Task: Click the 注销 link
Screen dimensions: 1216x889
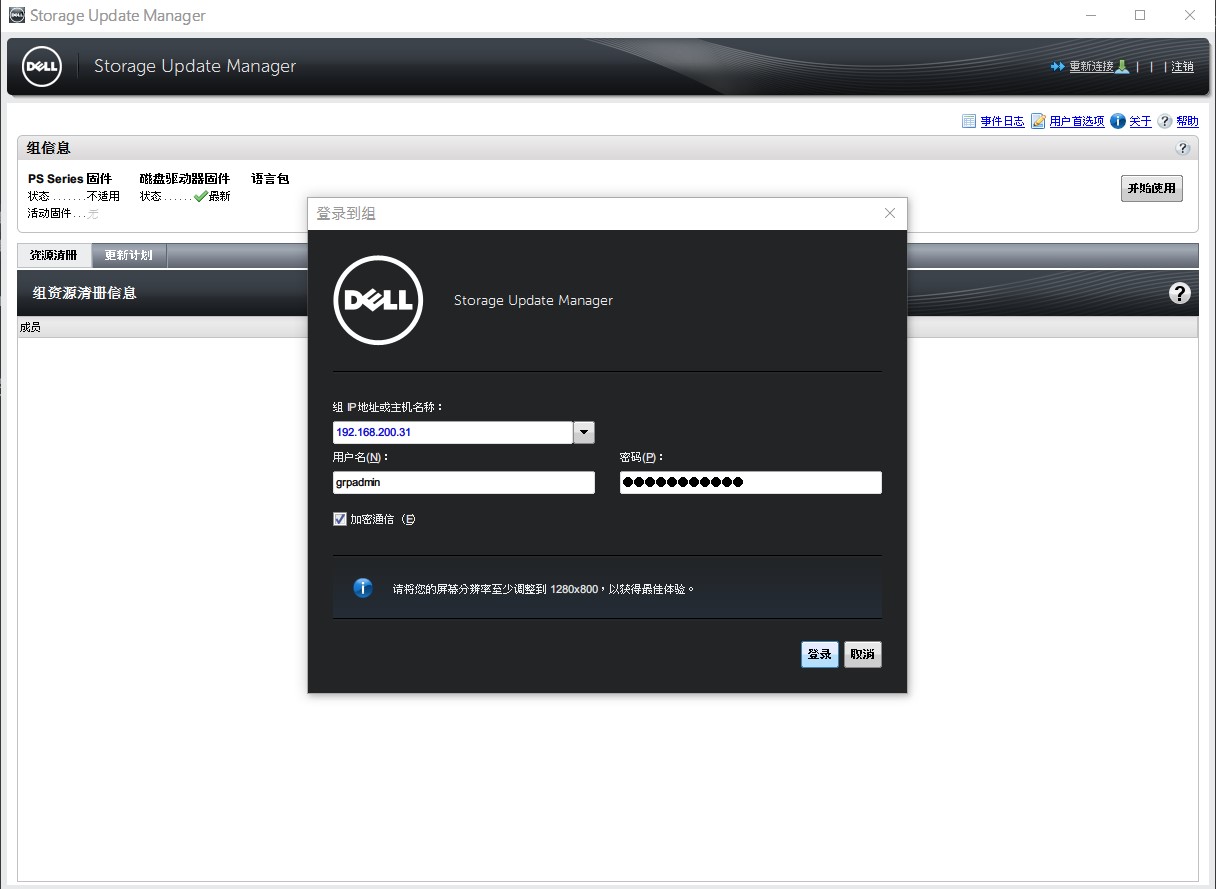Action: (x=1183, y=66)
